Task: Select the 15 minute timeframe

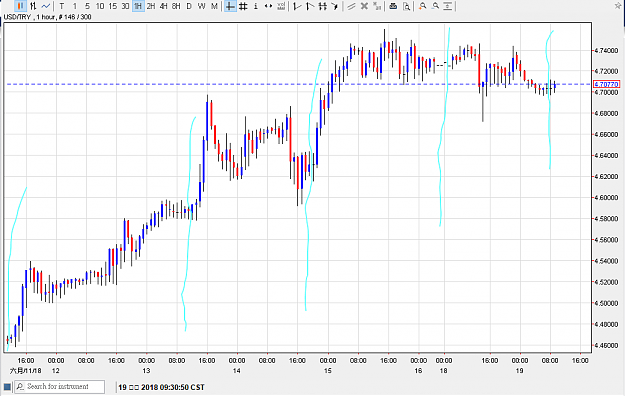Action: (113, 6)
